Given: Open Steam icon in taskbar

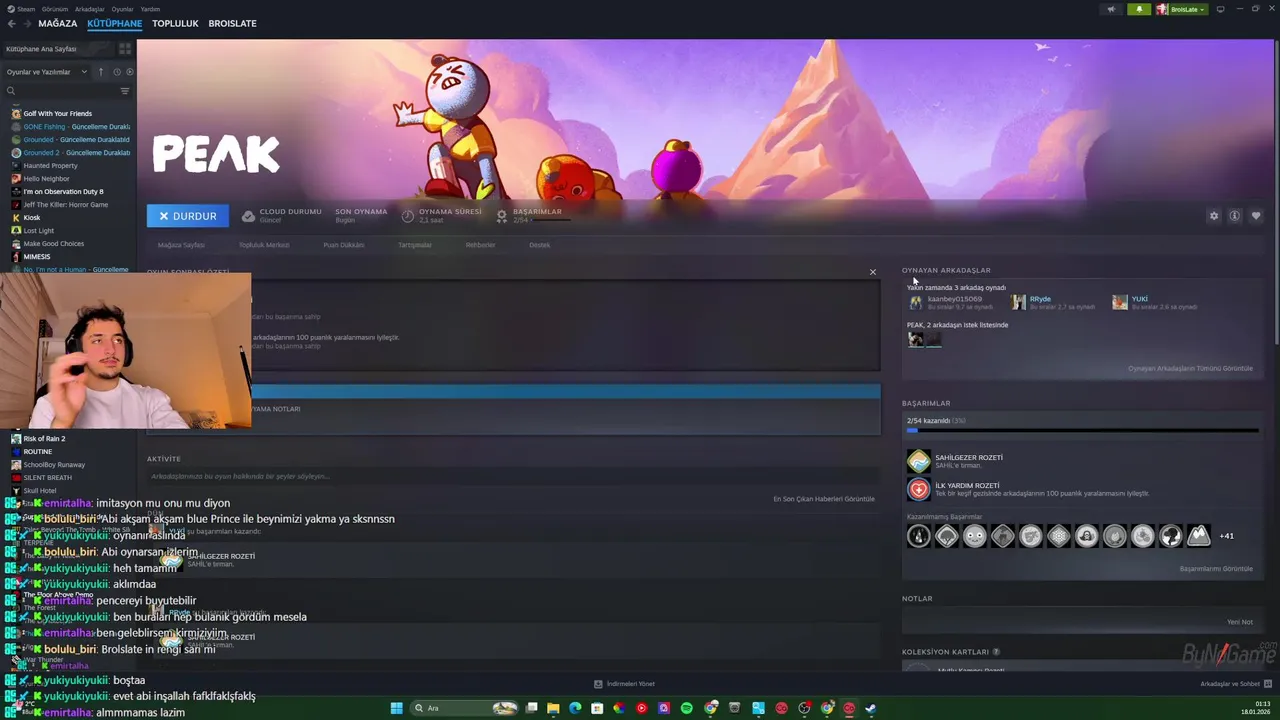Looking at the screenshot, I should pos(870,708).
